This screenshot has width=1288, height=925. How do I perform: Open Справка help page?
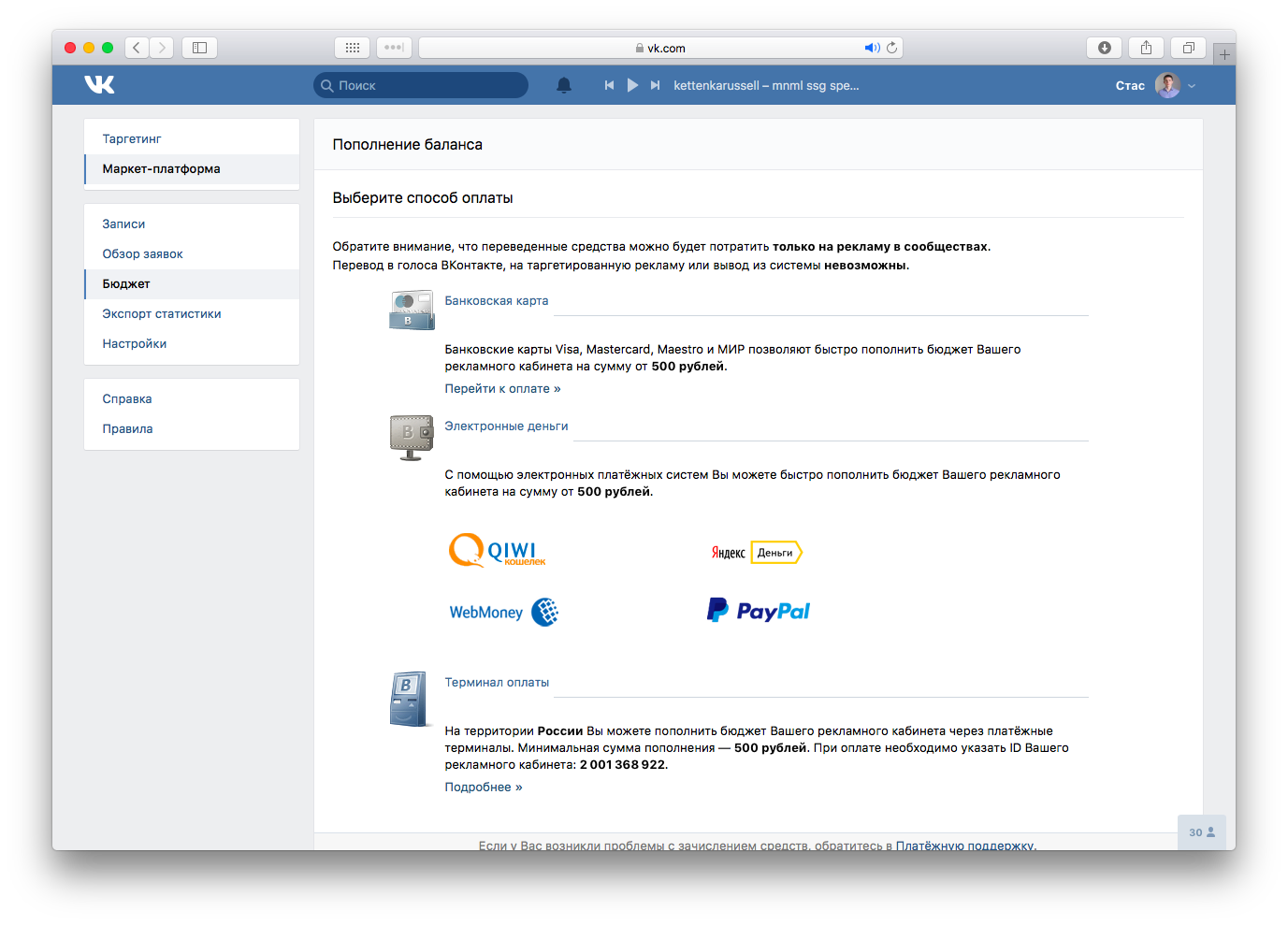tap(192, 398)
